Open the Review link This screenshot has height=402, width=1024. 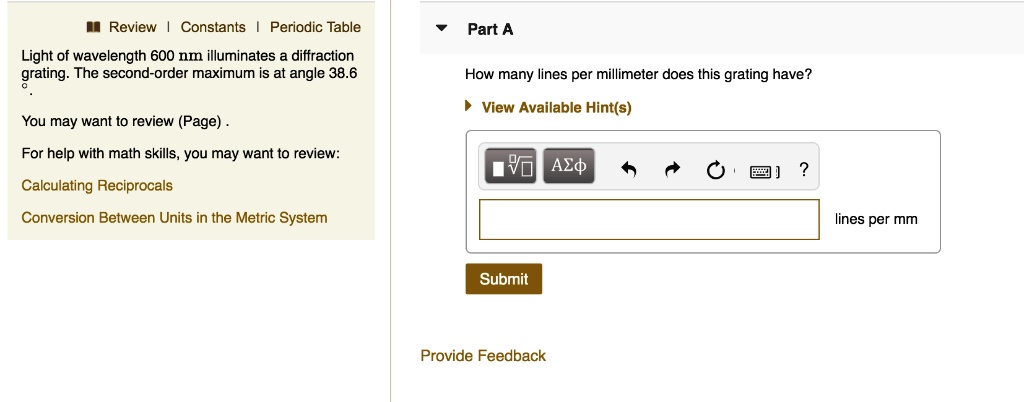133,27
